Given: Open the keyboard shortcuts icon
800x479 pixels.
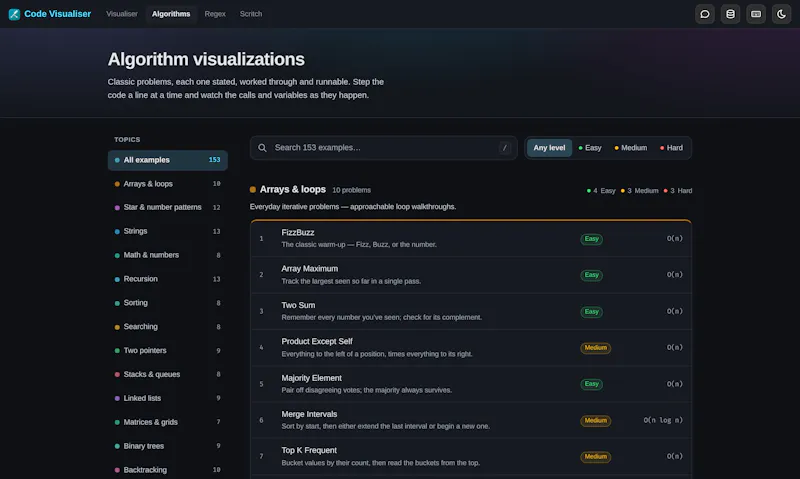Looking at the screenshot, I should click(756, 14).
